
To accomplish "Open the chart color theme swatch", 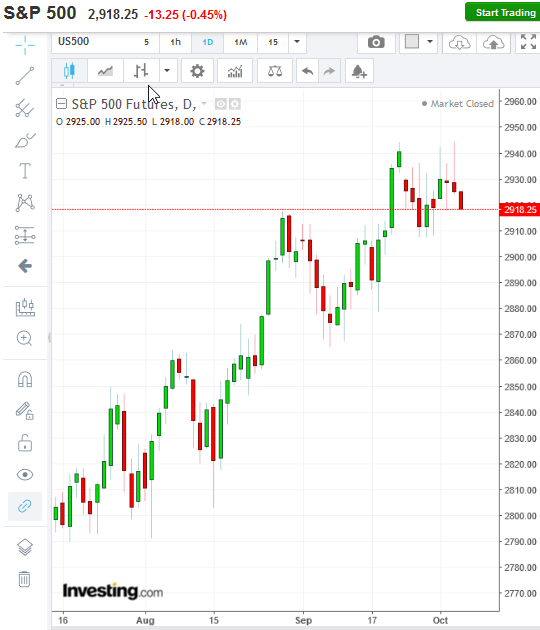I will (412, 41).
